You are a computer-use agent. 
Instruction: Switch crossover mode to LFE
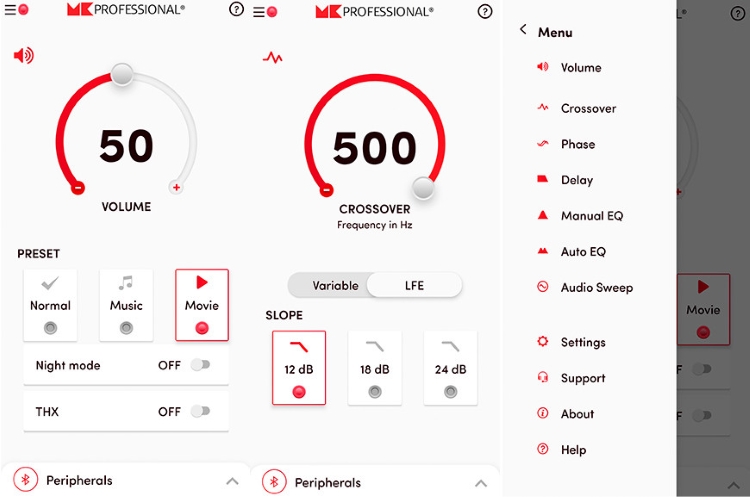coord(414,285)
